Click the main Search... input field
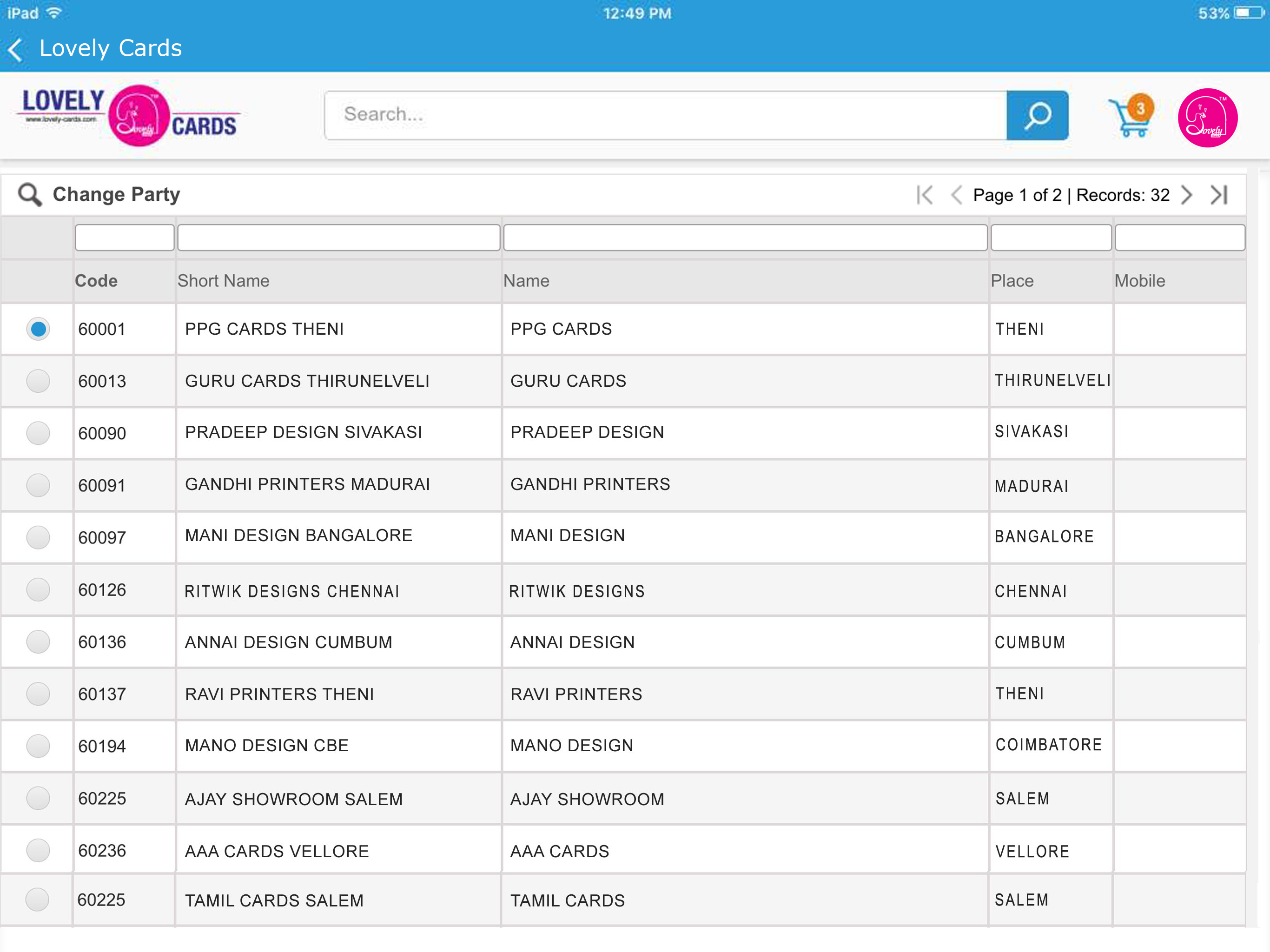Screen dimensions: 1270x952 (665, 115)
